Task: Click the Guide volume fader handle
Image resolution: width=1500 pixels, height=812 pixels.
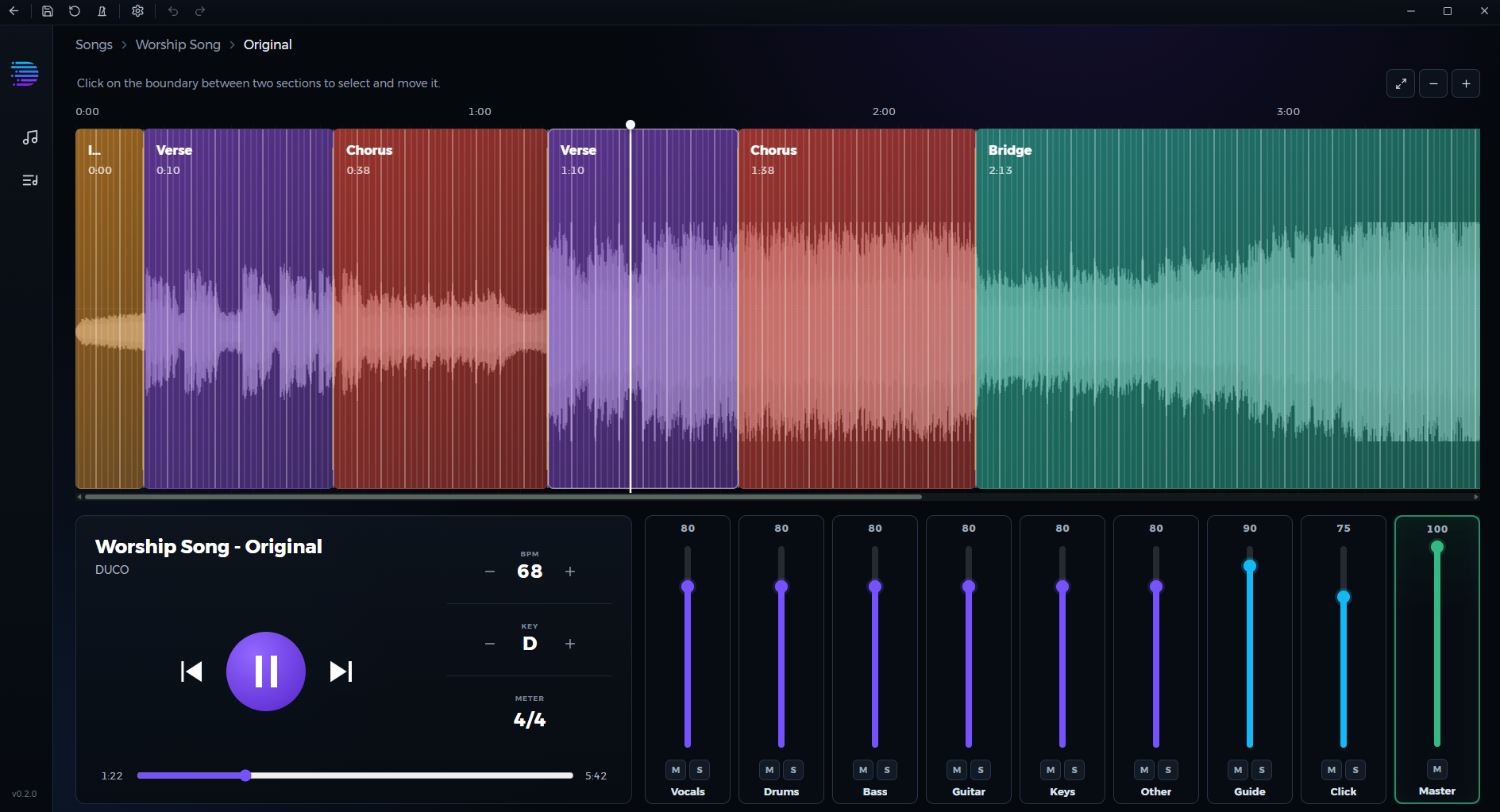Action: [x=1250, y=566]
